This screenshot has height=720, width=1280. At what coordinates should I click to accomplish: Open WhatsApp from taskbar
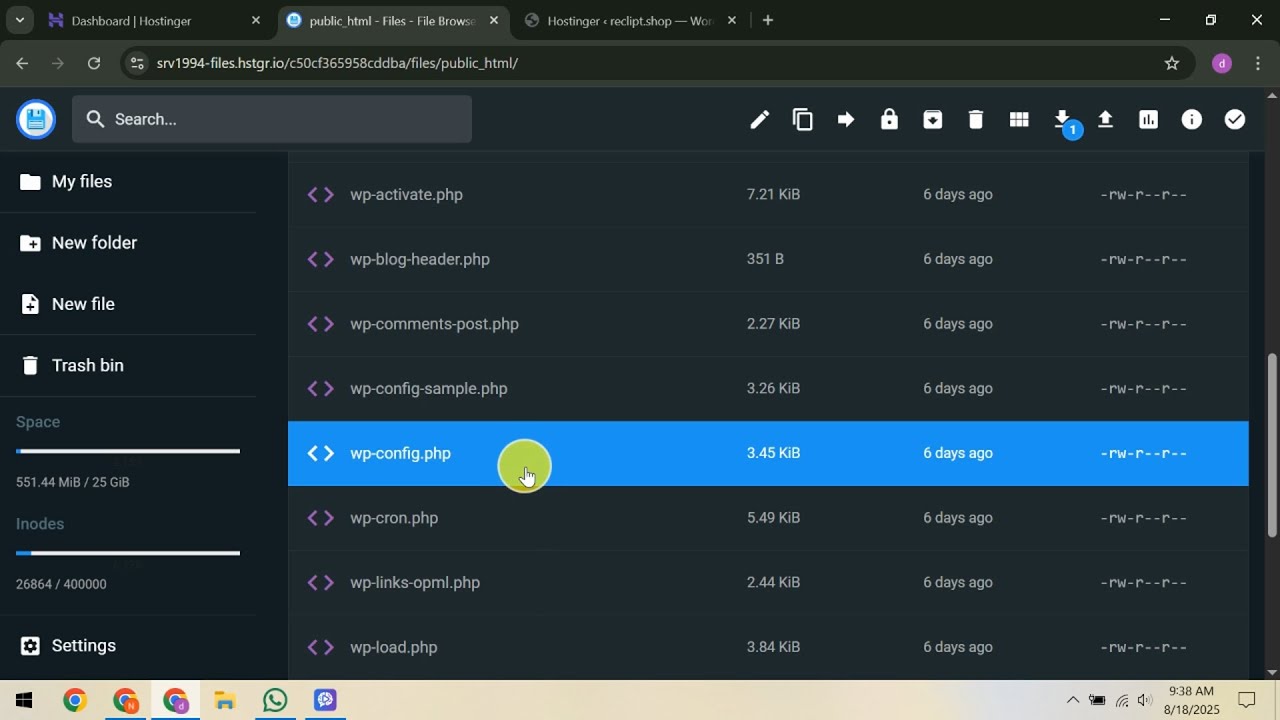(275, 700)
